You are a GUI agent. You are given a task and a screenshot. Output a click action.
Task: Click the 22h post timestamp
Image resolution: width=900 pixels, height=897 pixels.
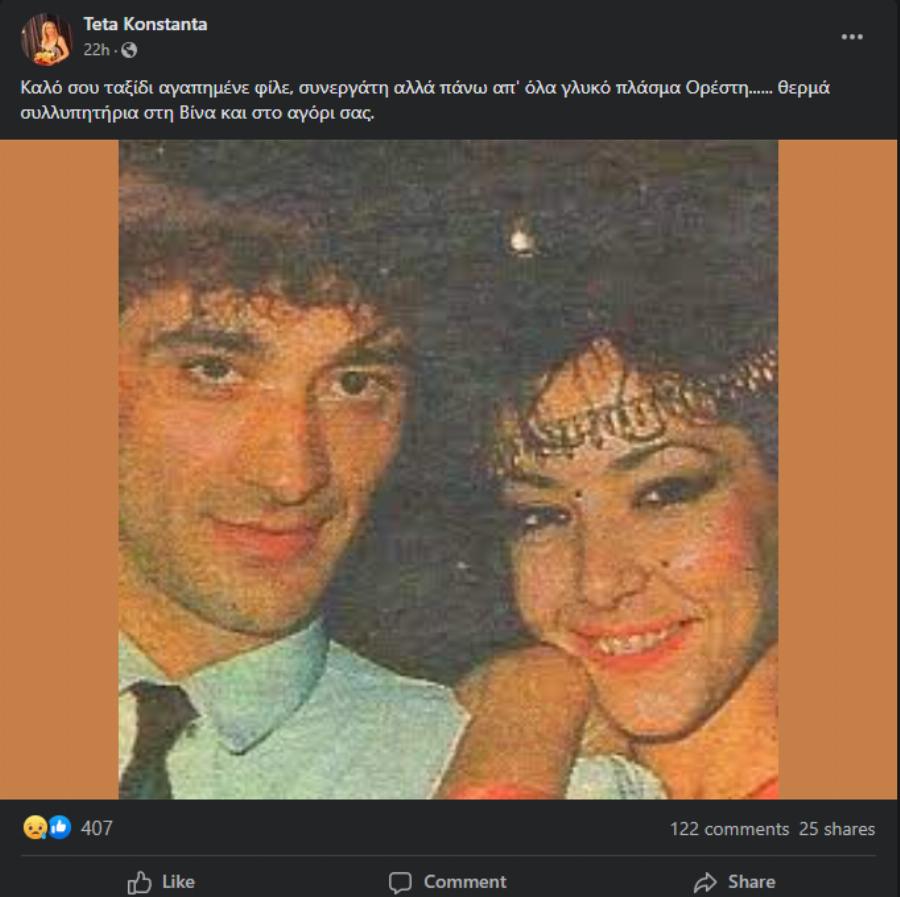coord(96,50)
